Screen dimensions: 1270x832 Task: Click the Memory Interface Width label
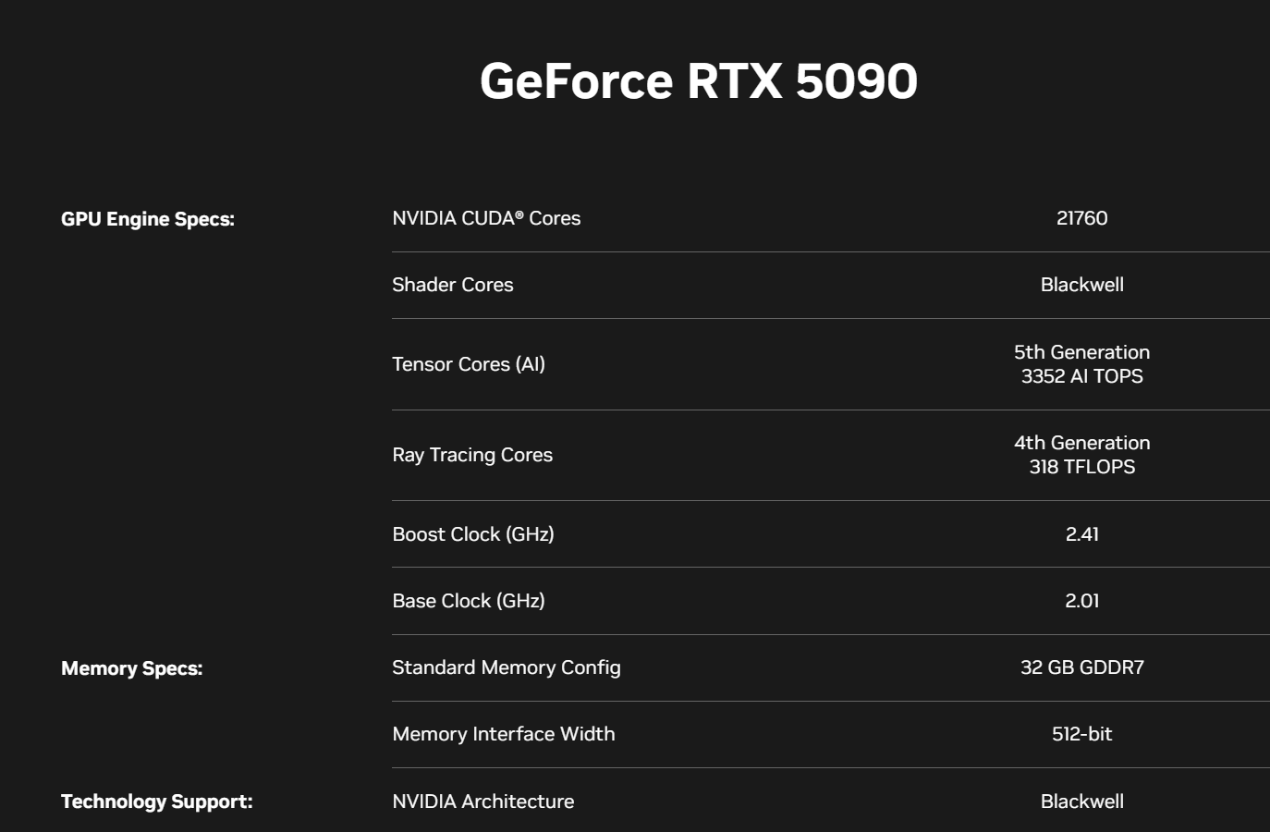point(503,734)
